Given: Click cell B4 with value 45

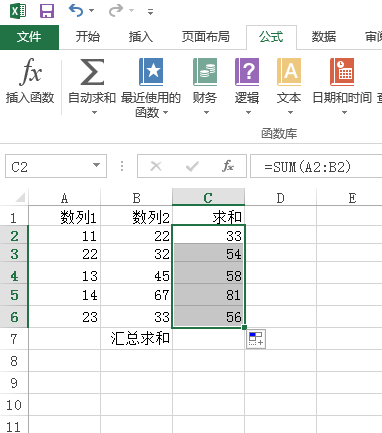Looking at the screenshot, I should 137,273.
